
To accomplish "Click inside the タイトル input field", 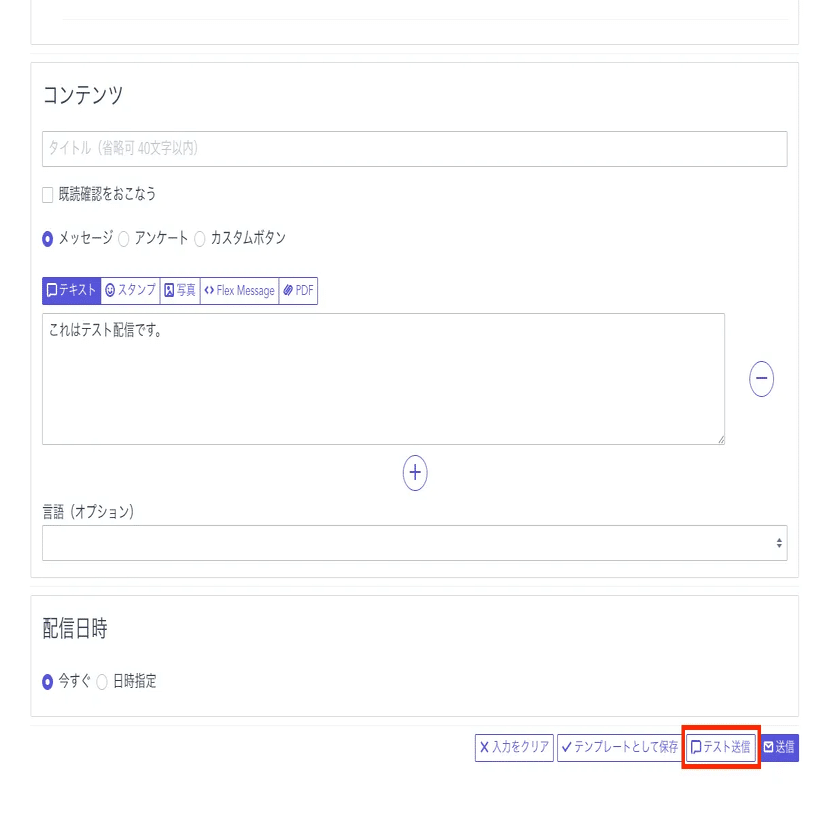I will pos(413,148).
